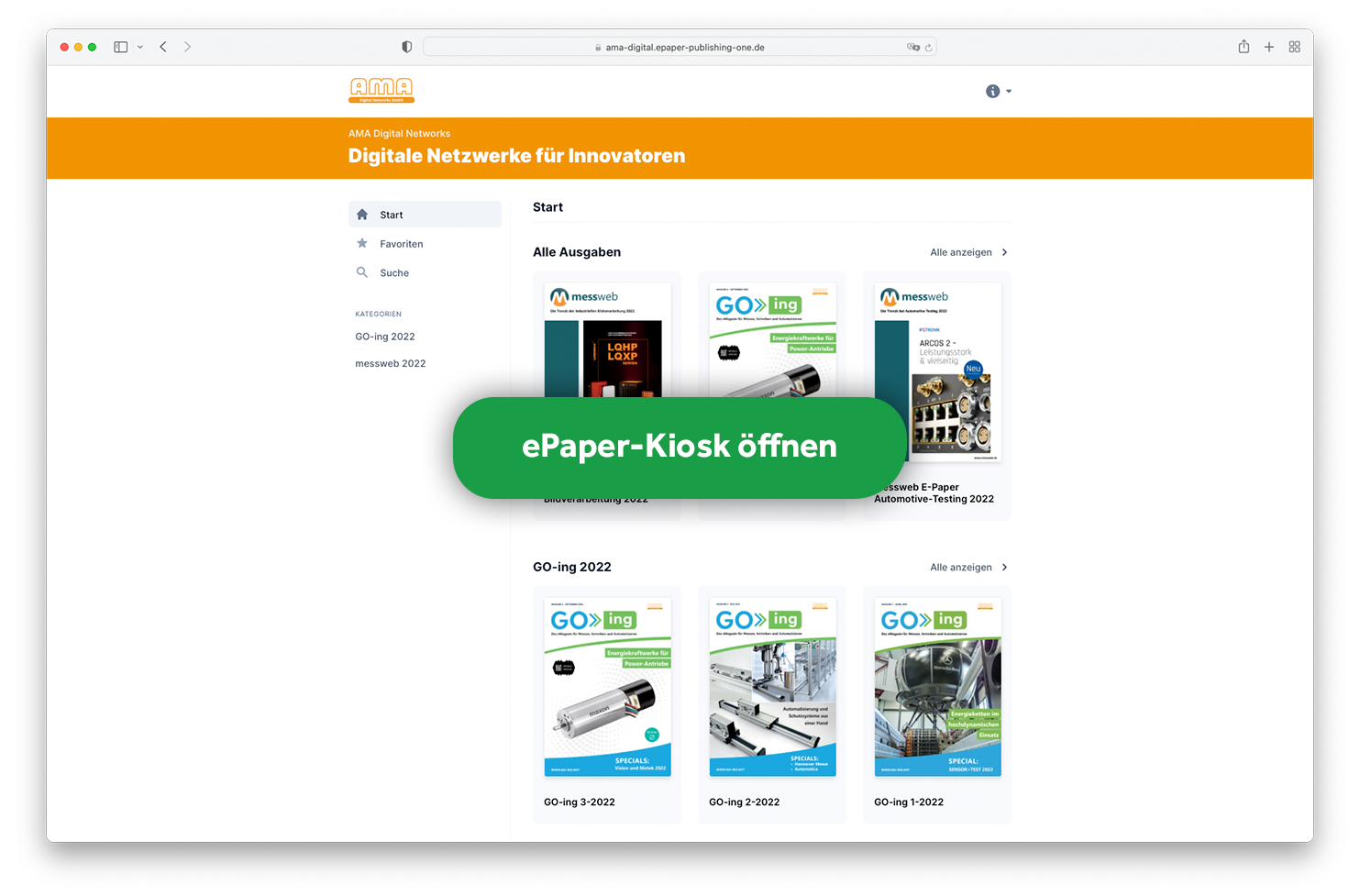Open the GO-ing 2-2022 cover thumbnail
Image resolution: width=1360 pixels, height=896 pixels.
772,687
